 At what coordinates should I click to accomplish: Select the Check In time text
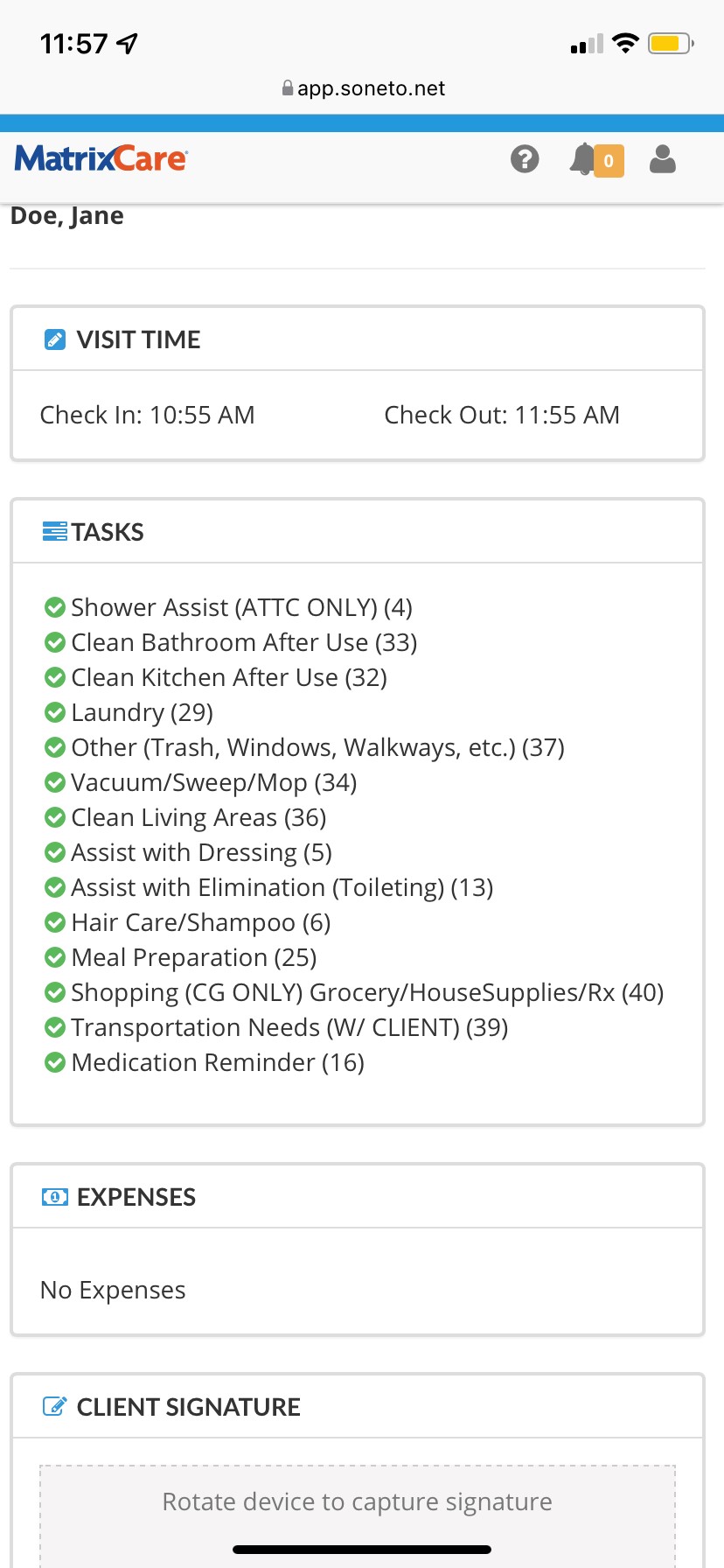[148, 415]
